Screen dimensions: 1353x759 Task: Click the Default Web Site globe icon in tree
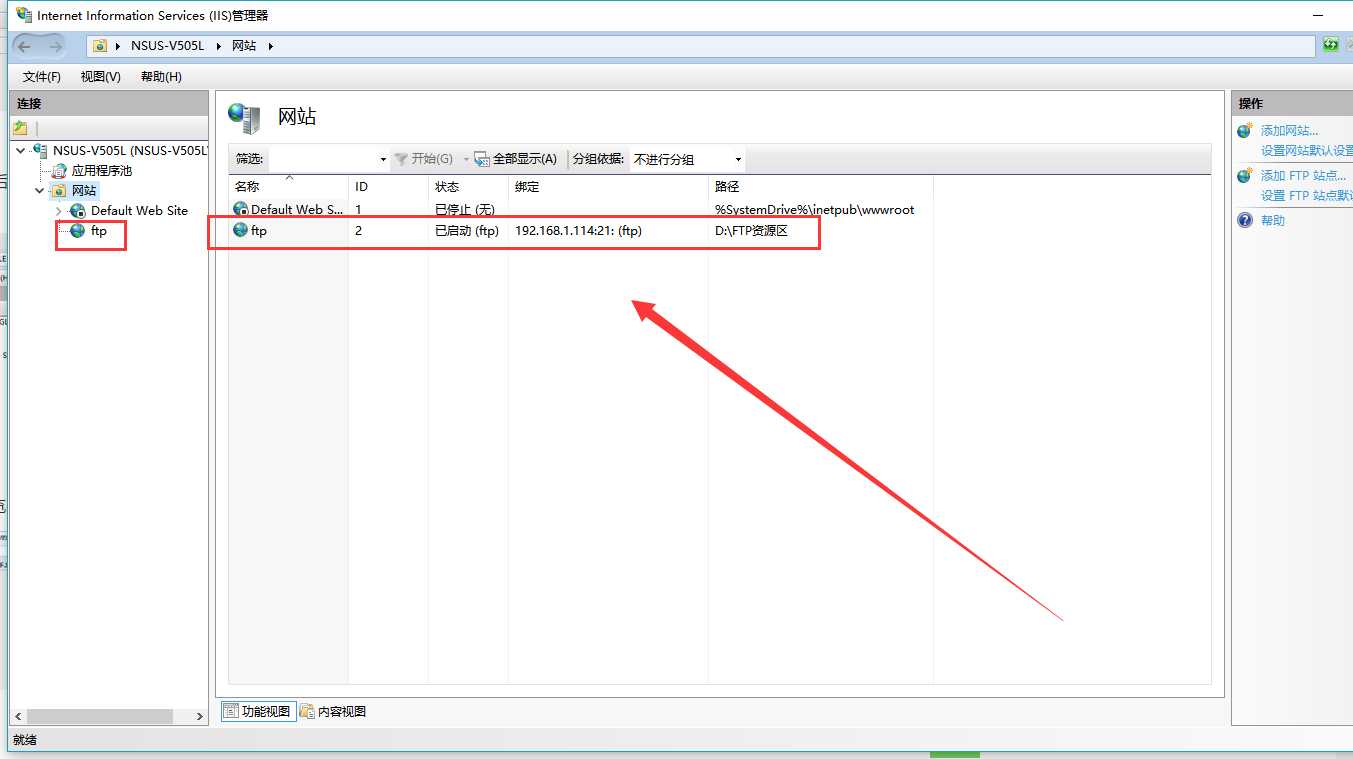78,211
